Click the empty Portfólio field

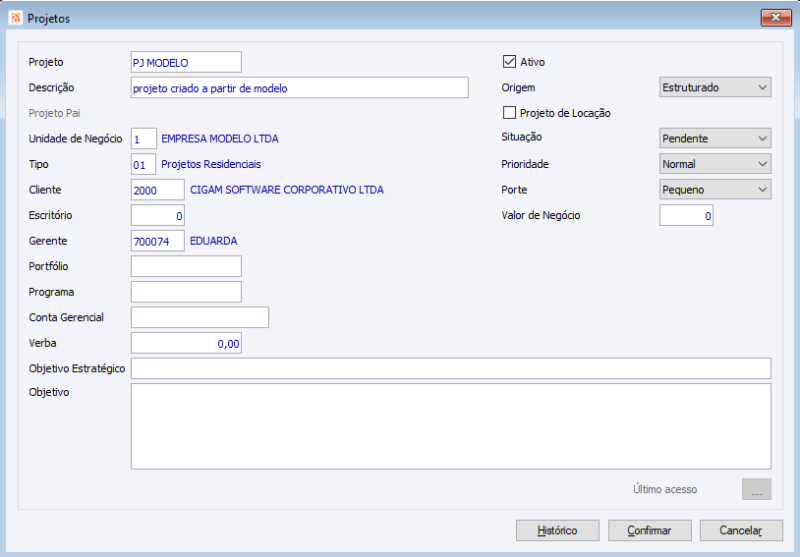pos(186,266)
